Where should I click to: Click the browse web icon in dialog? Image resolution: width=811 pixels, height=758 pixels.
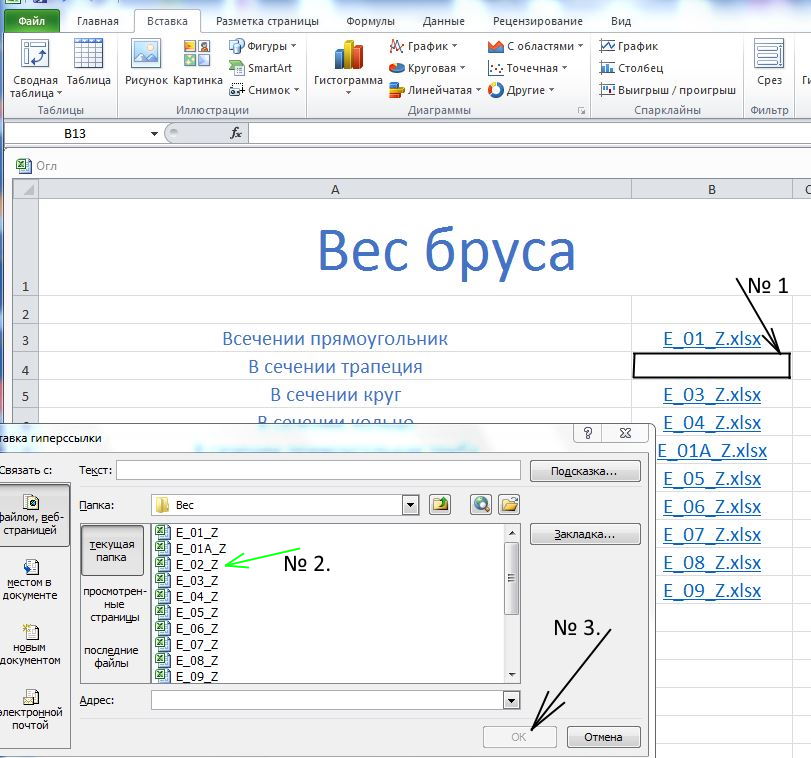click(x=482, y=505)
